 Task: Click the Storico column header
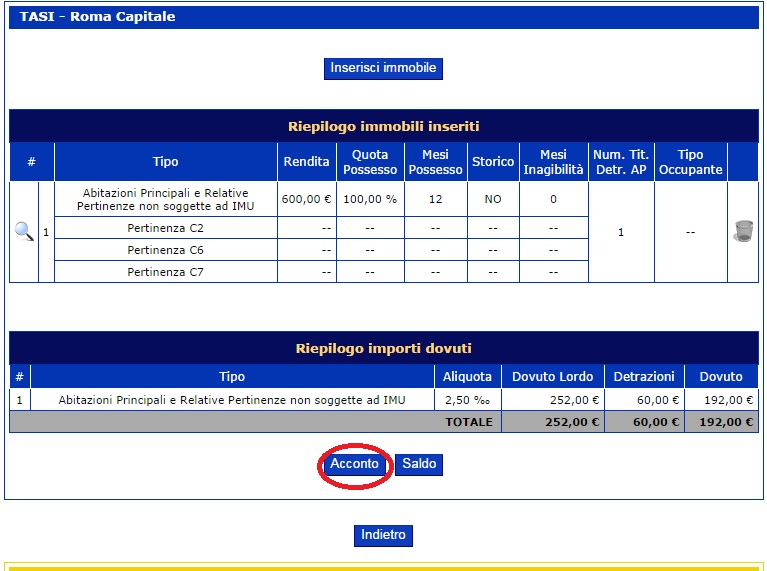493,162
